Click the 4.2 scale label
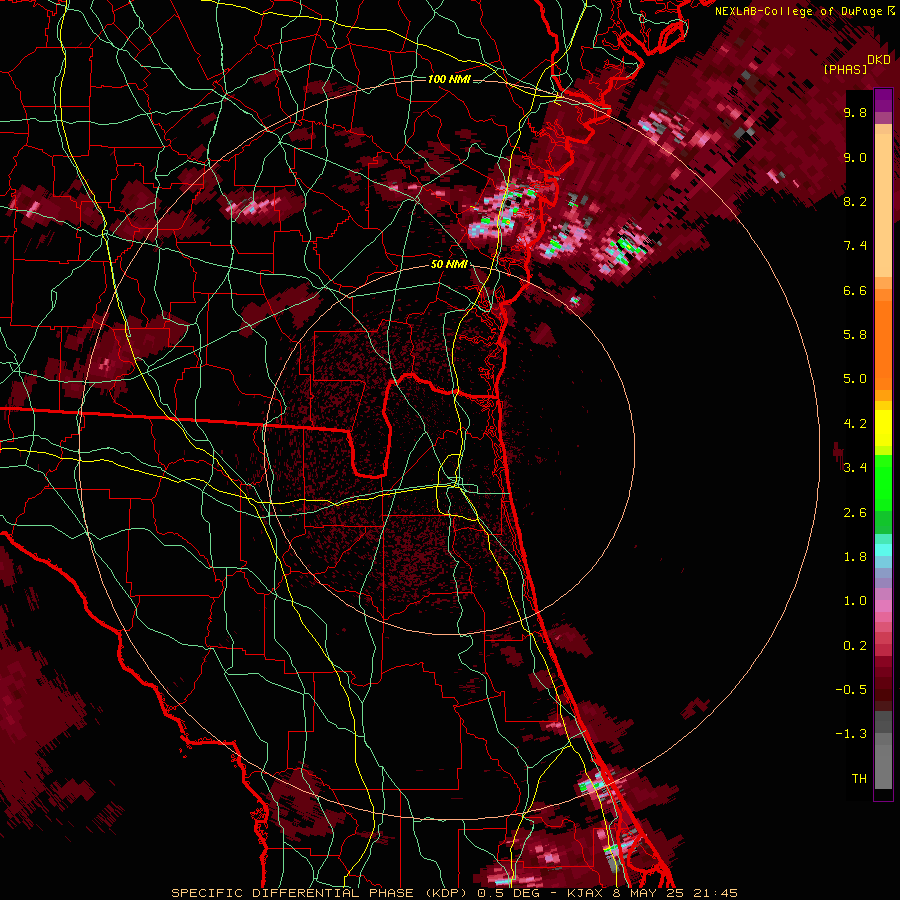This screenshot has height=900, width=900. pyautogui.click(x=855, y=424)
